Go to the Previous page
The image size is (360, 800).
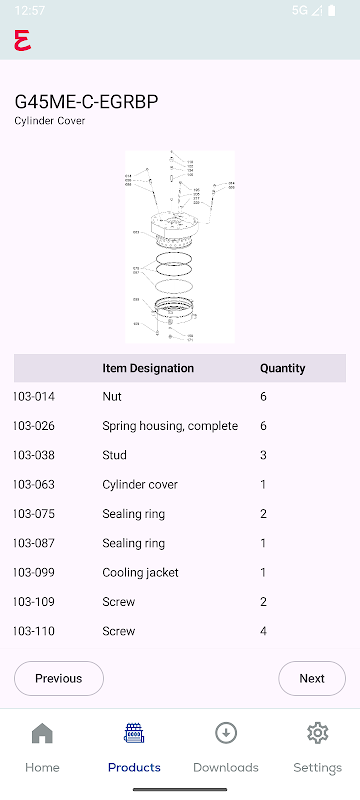click(59, 679)
